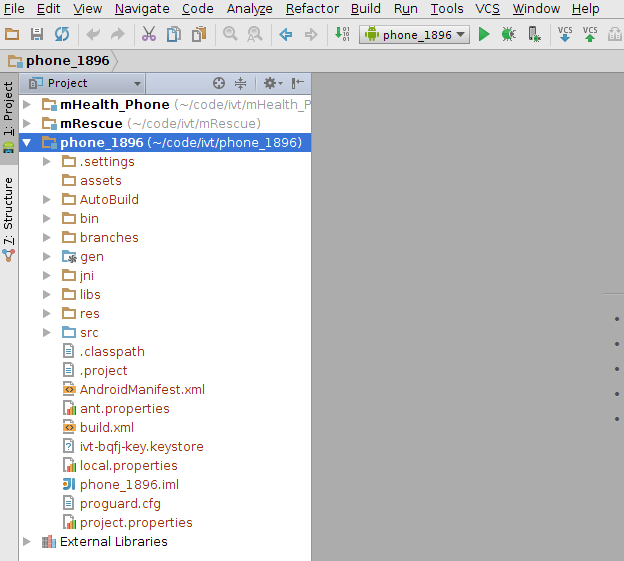This screenshot has width=624, height=561.
Task: Open the VCS menu
Action: click(488, 8)
